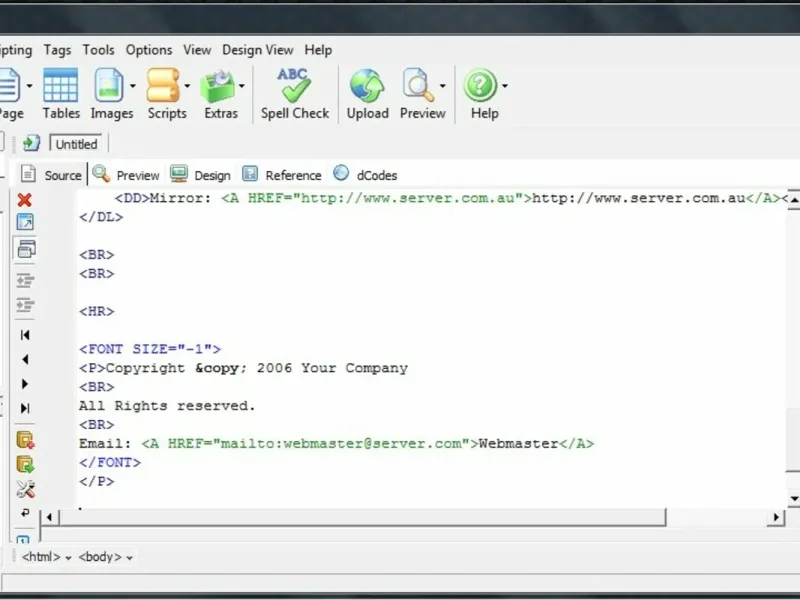
Task: Switch to the Reference tab
Action: coord(282,175)
